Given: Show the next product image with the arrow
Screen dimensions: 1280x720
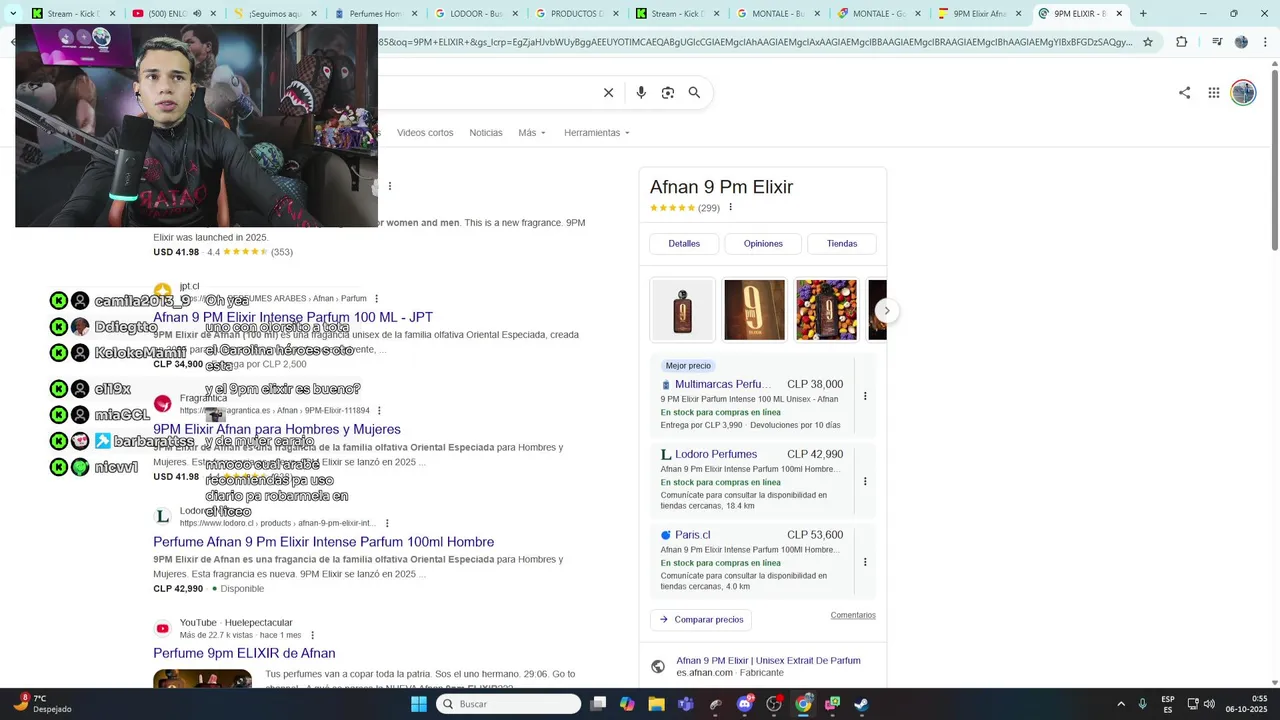Looking at the screenshot, I should (886, 311).
